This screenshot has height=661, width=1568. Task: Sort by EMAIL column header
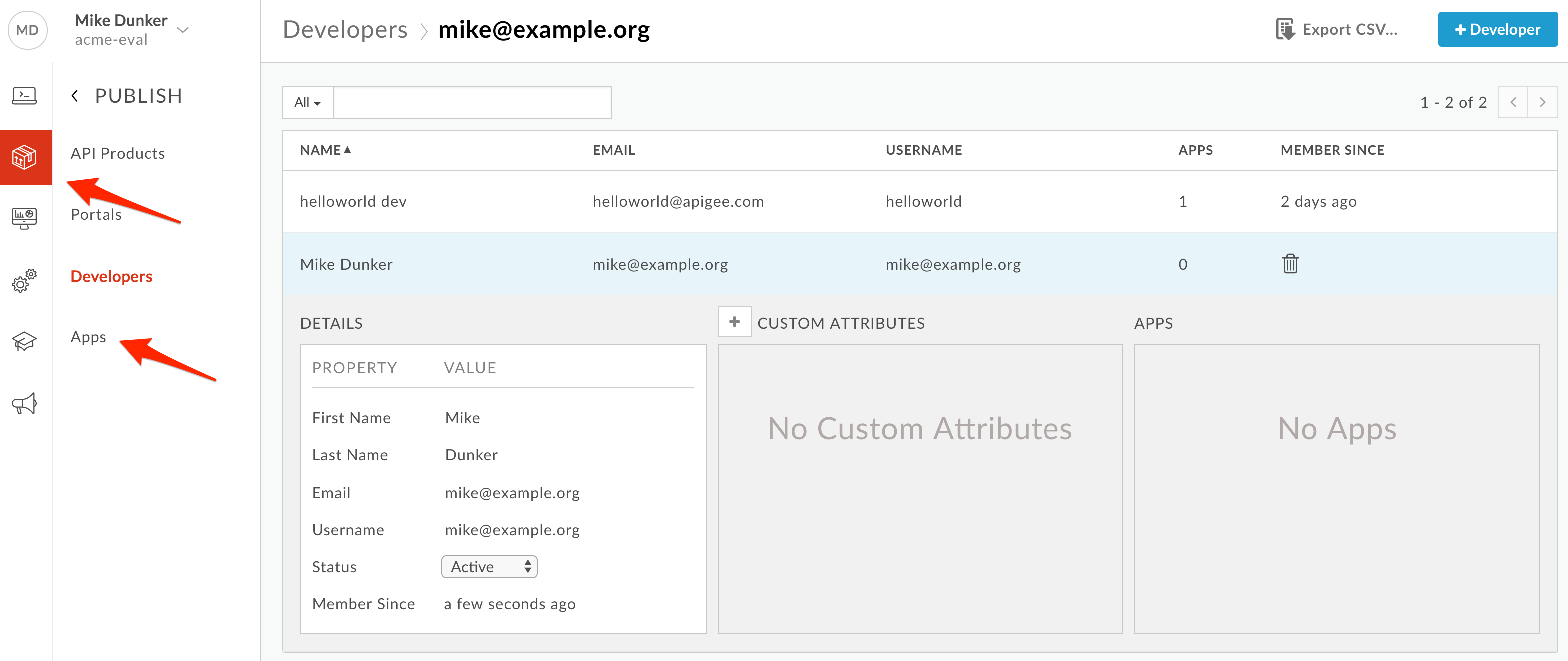click(613, 150)
